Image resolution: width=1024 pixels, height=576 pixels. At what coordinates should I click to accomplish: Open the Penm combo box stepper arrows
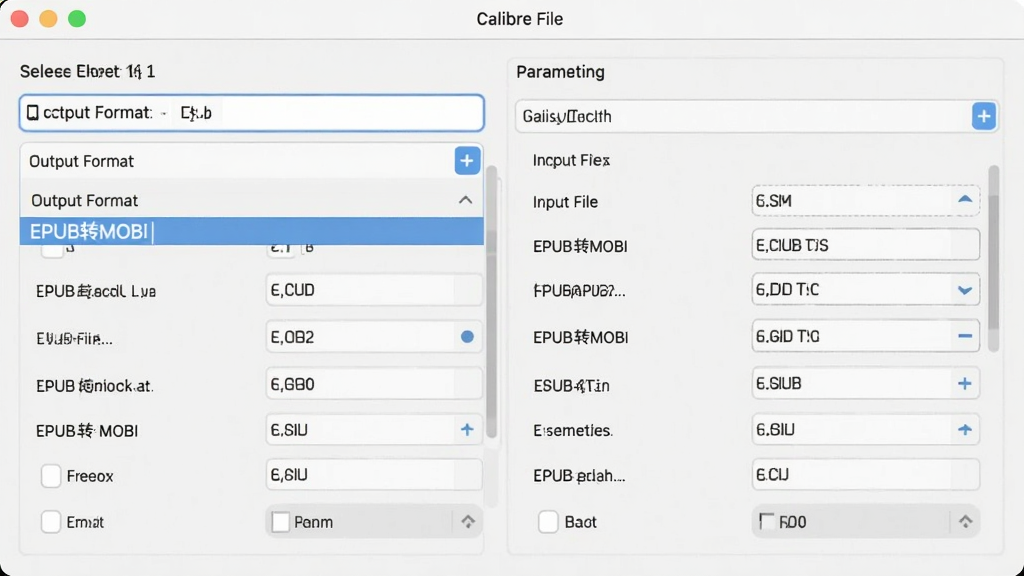tap(468, 522)
